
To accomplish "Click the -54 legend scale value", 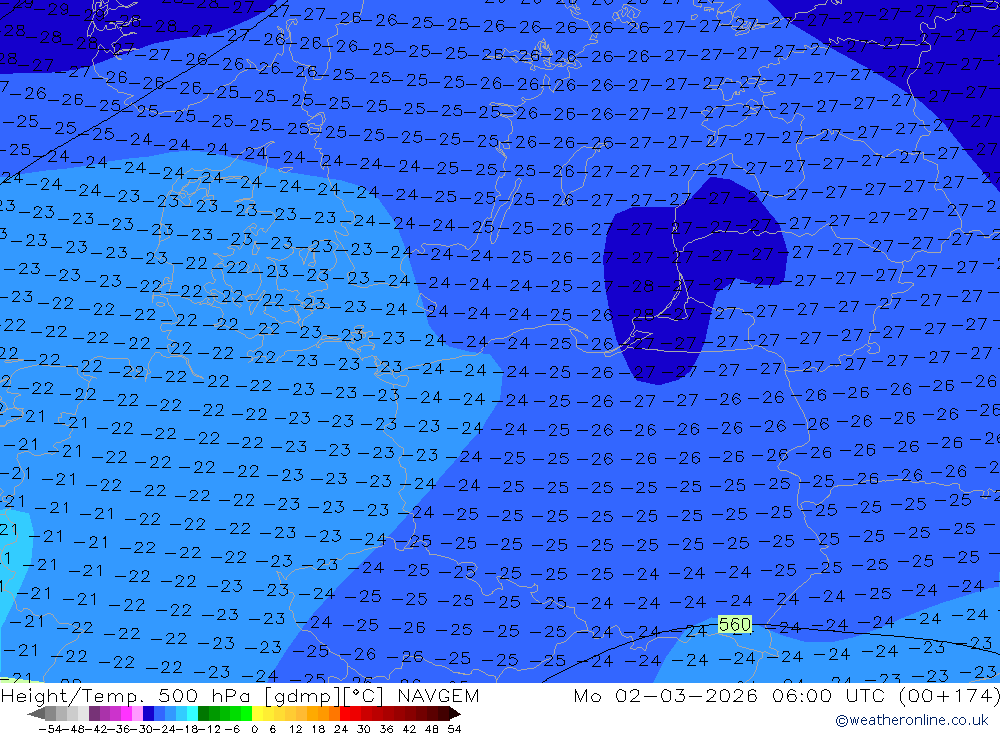I will pyautogui.click(x=50, y=729).
